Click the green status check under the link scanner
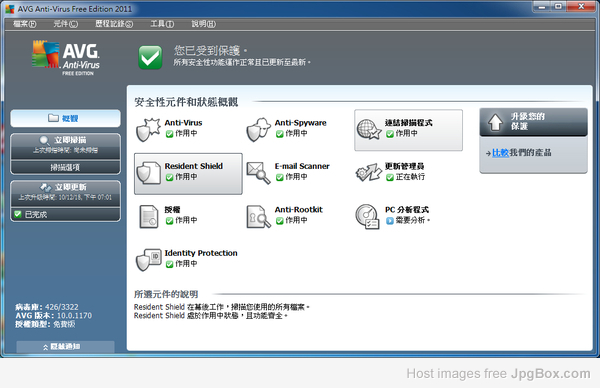This screenshot has width=600, height=388. click(x=390, y=134)
